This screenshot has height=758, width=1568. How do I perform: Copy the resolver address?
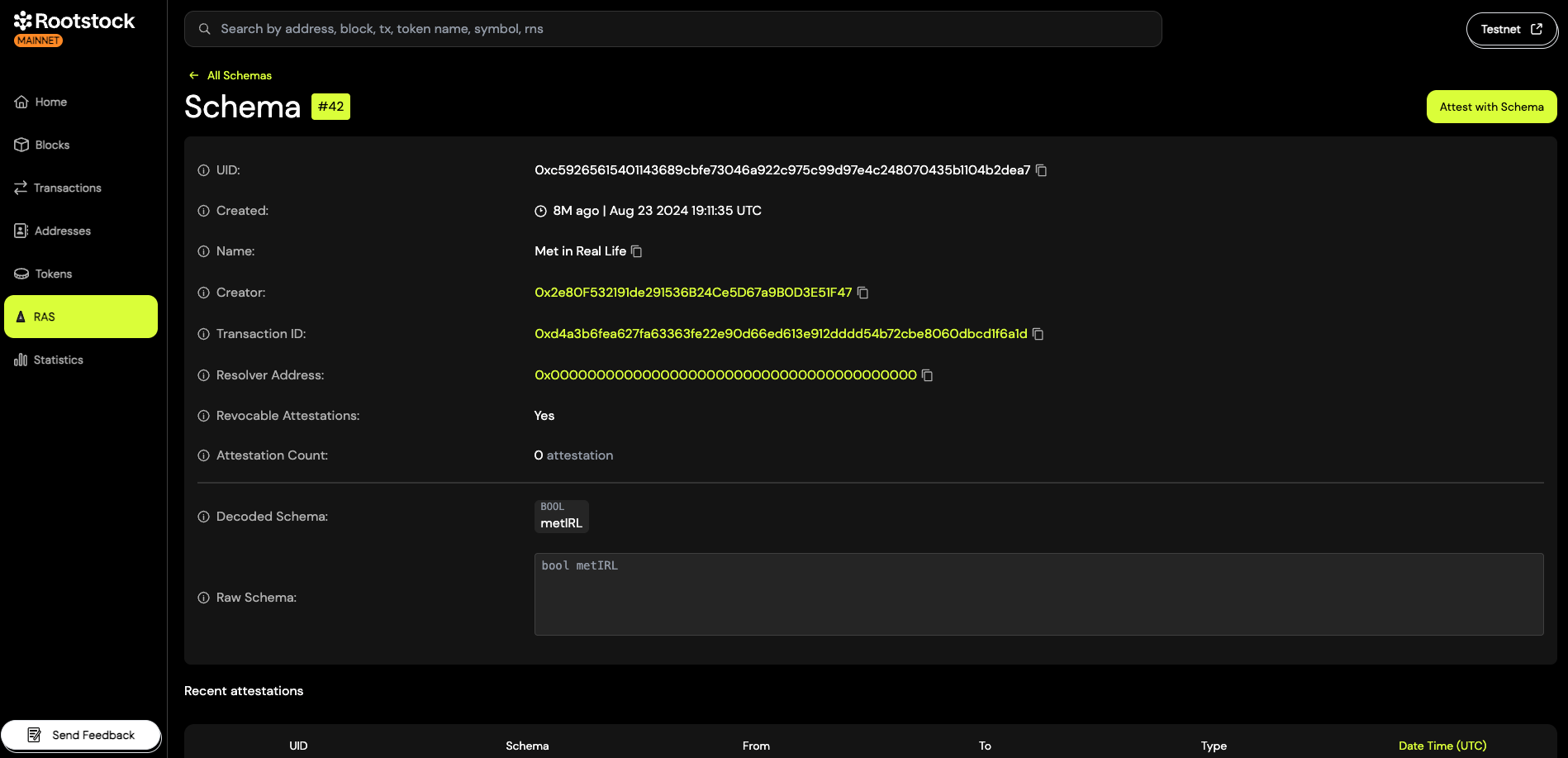(928, 375)
